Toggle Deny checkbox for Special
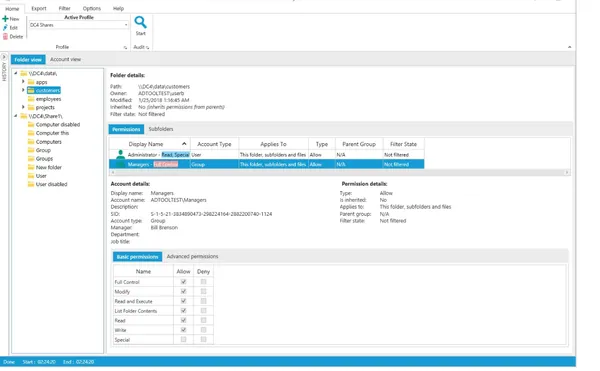Viewport: 600px width, 371px height. [x=203, y=339]
